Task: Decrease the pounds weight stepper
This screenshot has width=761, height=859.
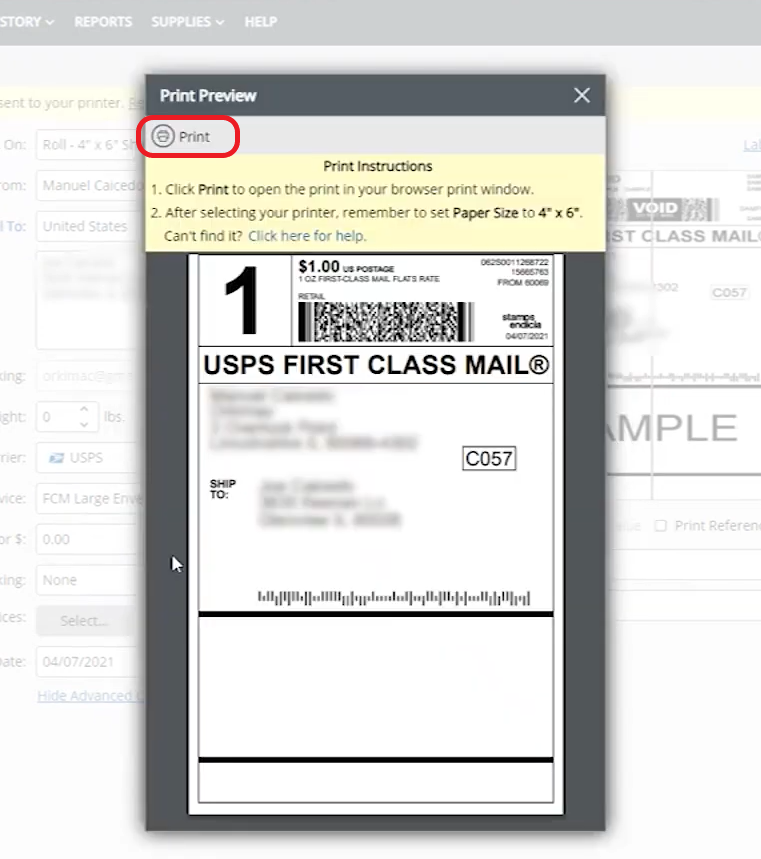Action: pyautogui.click(x=84, y=425)
